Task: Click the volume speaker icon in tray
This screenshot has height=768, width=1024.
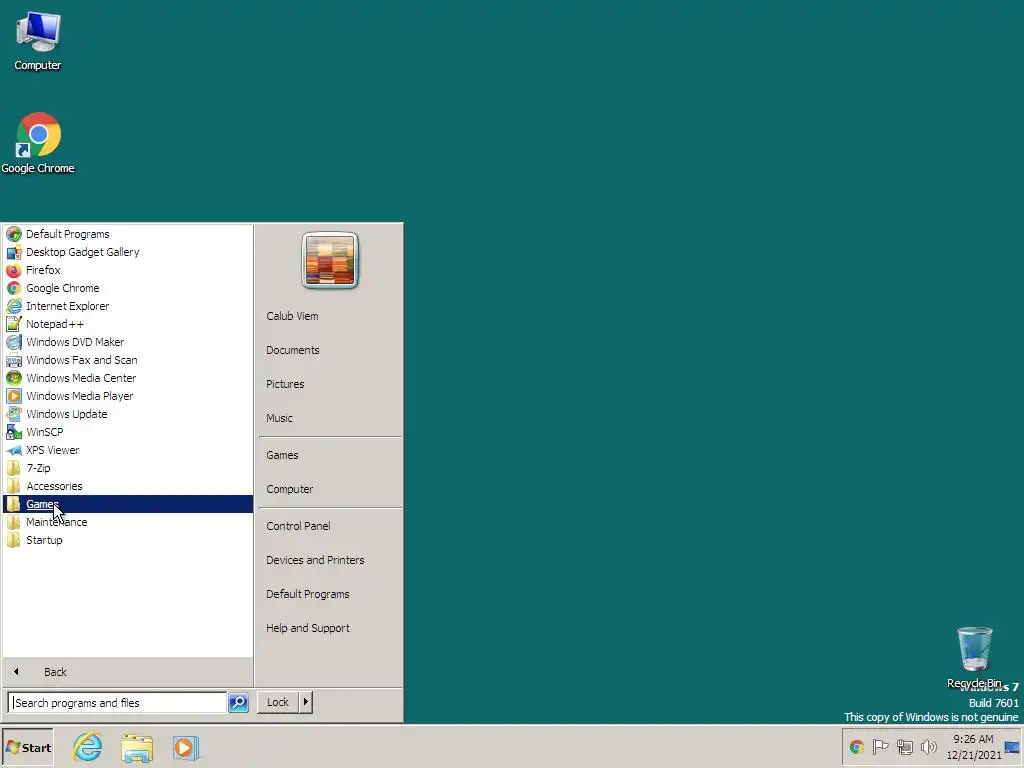Action: [928, 747]
